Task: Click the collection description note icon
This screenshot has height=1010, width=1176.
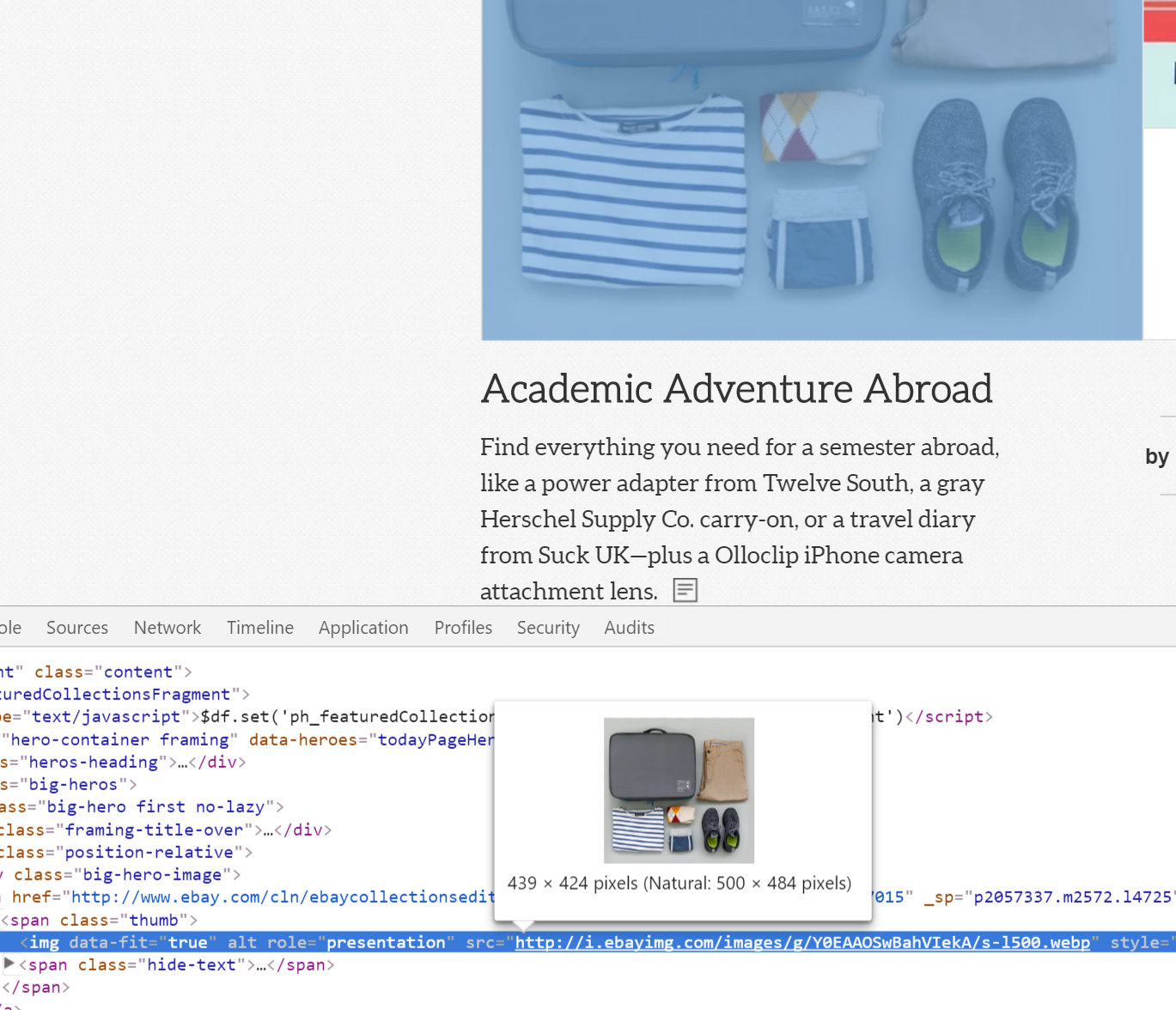Action: (x=685, y=590)
